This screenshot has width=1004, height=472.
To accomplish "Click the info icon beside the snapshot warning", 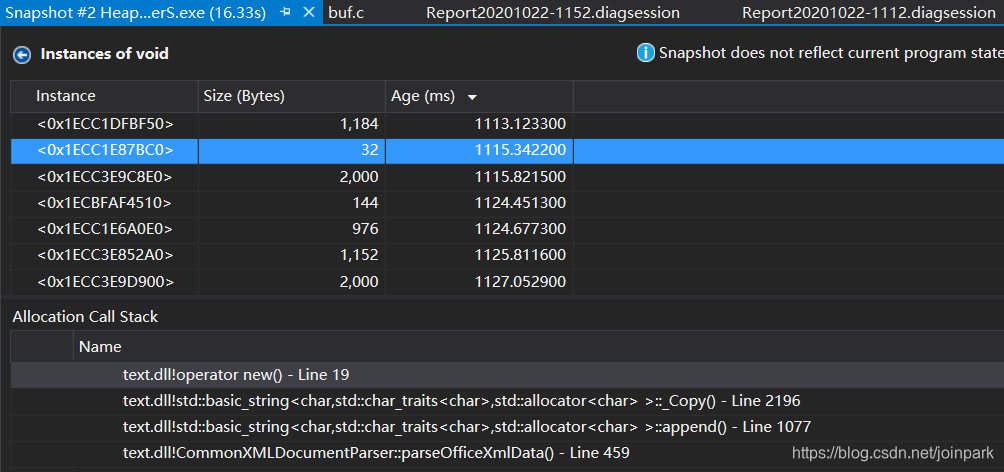I will (645, 53).
